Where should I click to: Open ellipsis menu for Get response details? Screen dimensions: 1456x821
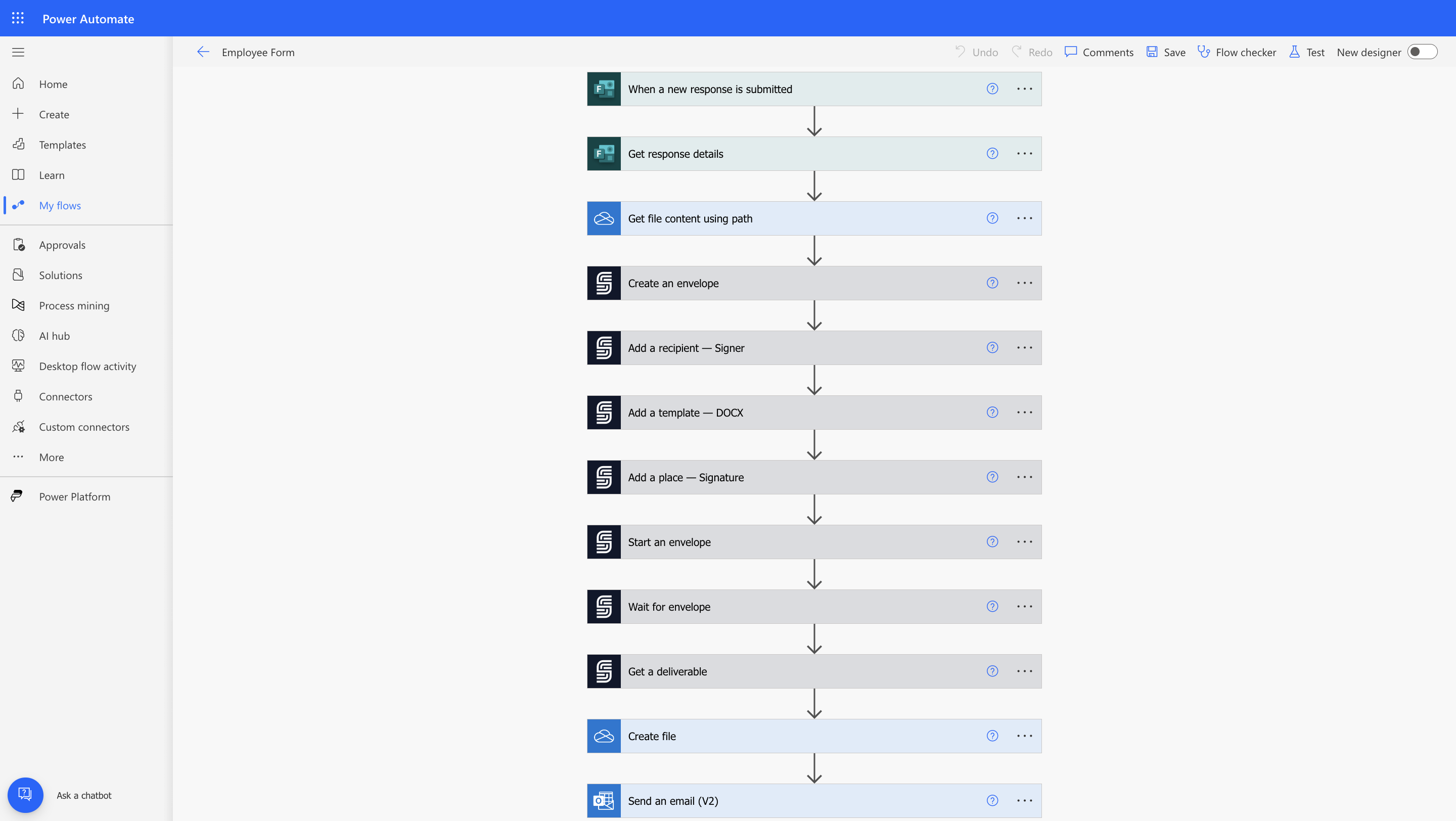tap(1024, 154)
